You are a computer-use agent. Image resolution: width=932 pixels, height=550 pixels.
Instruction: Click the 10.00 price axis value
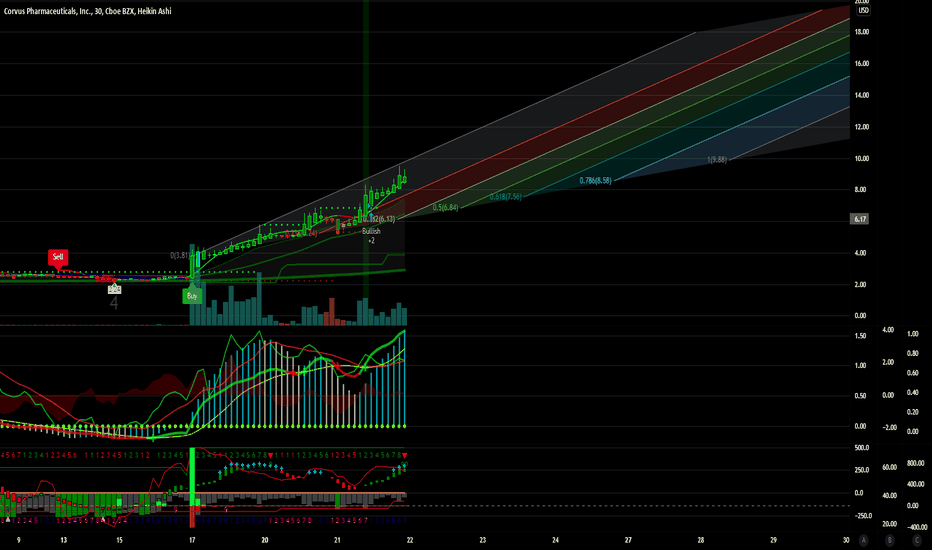pyautogui.click(x=861, y=158)
